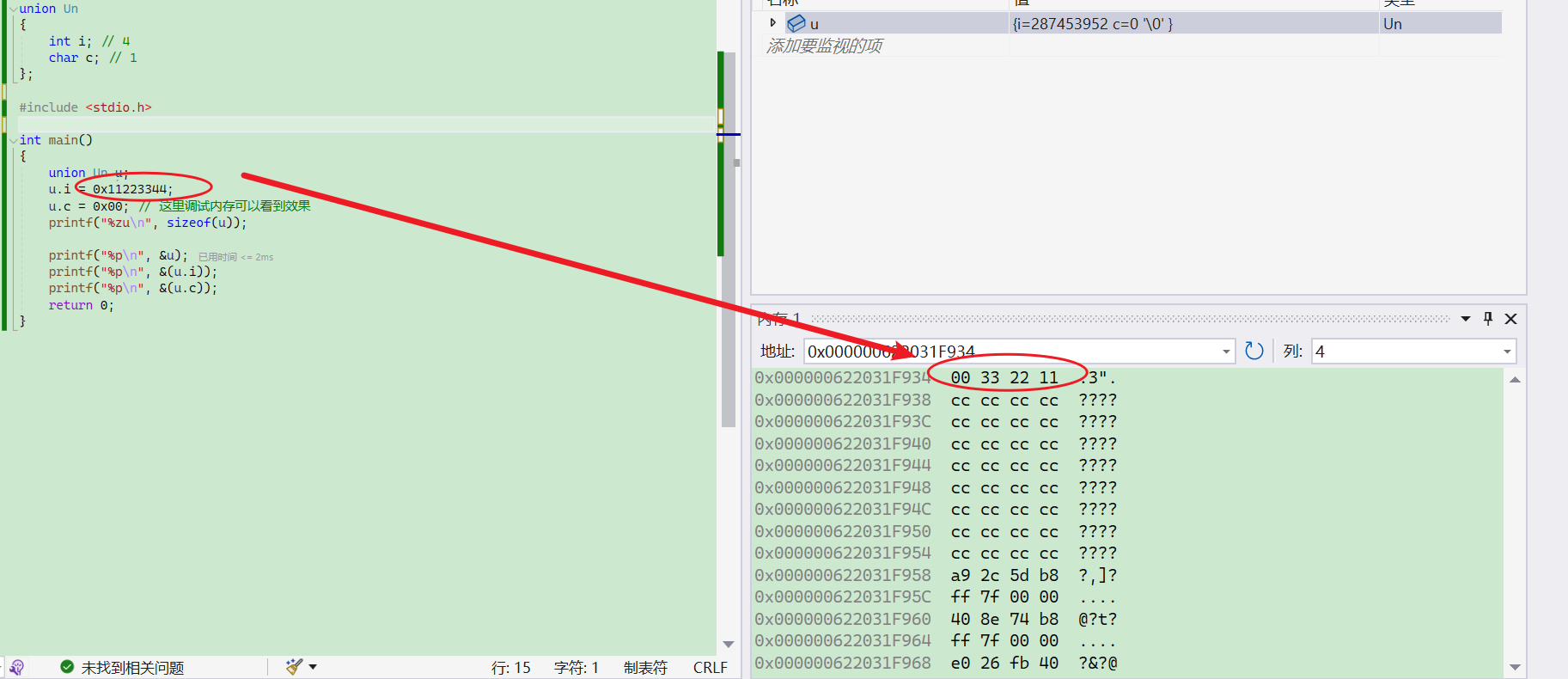Open the code cleanup options dropdown arrow
This screenshot has height=679, width=1568.
(313, 667)
